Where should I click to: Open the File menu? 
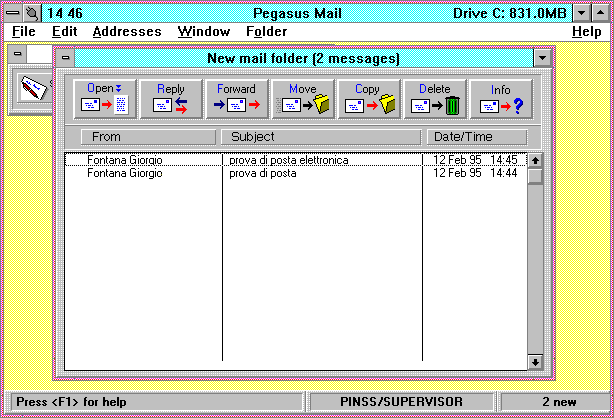coord(24,32)
